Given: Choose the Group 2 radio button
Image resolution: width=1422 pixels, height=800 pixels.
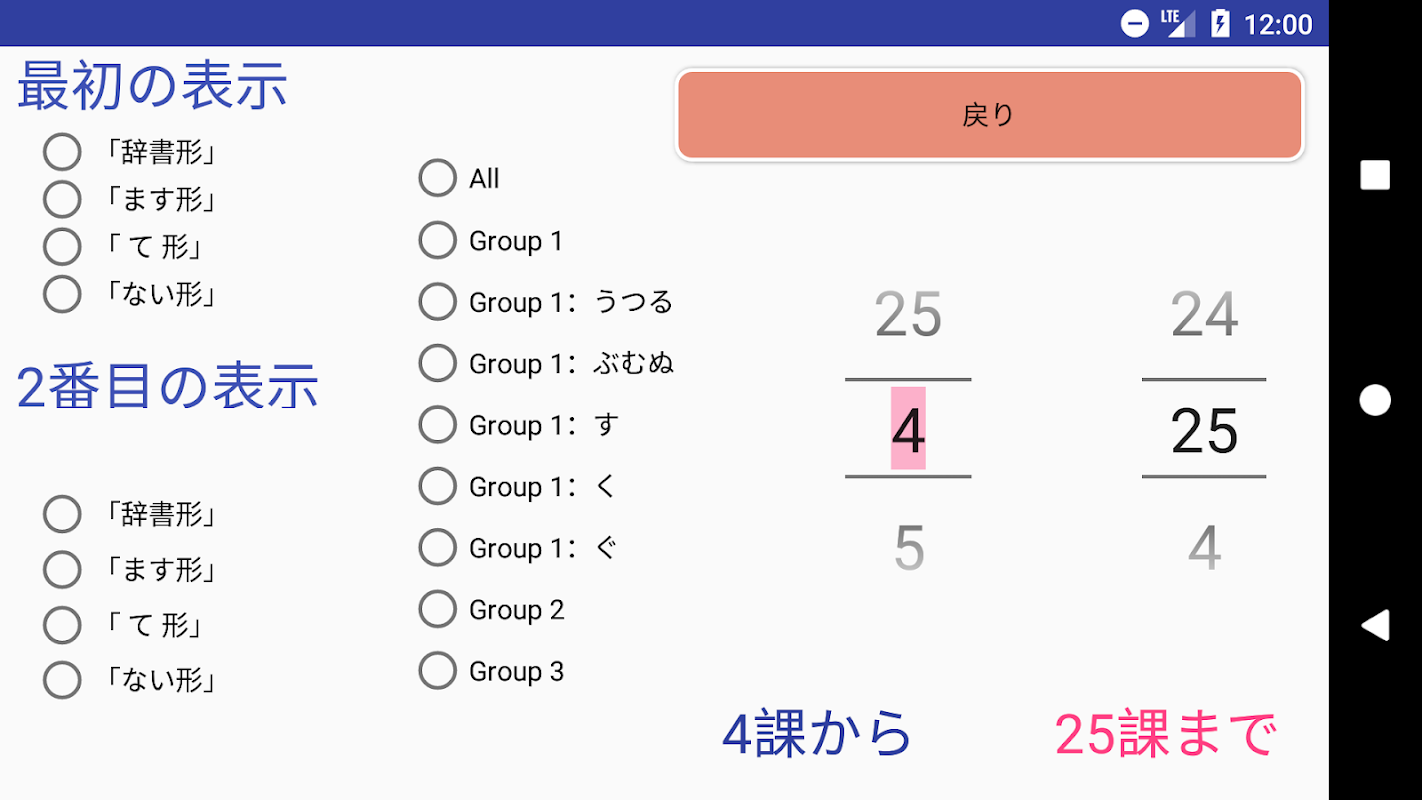Looking at the screenshot, I should point(438,609).
